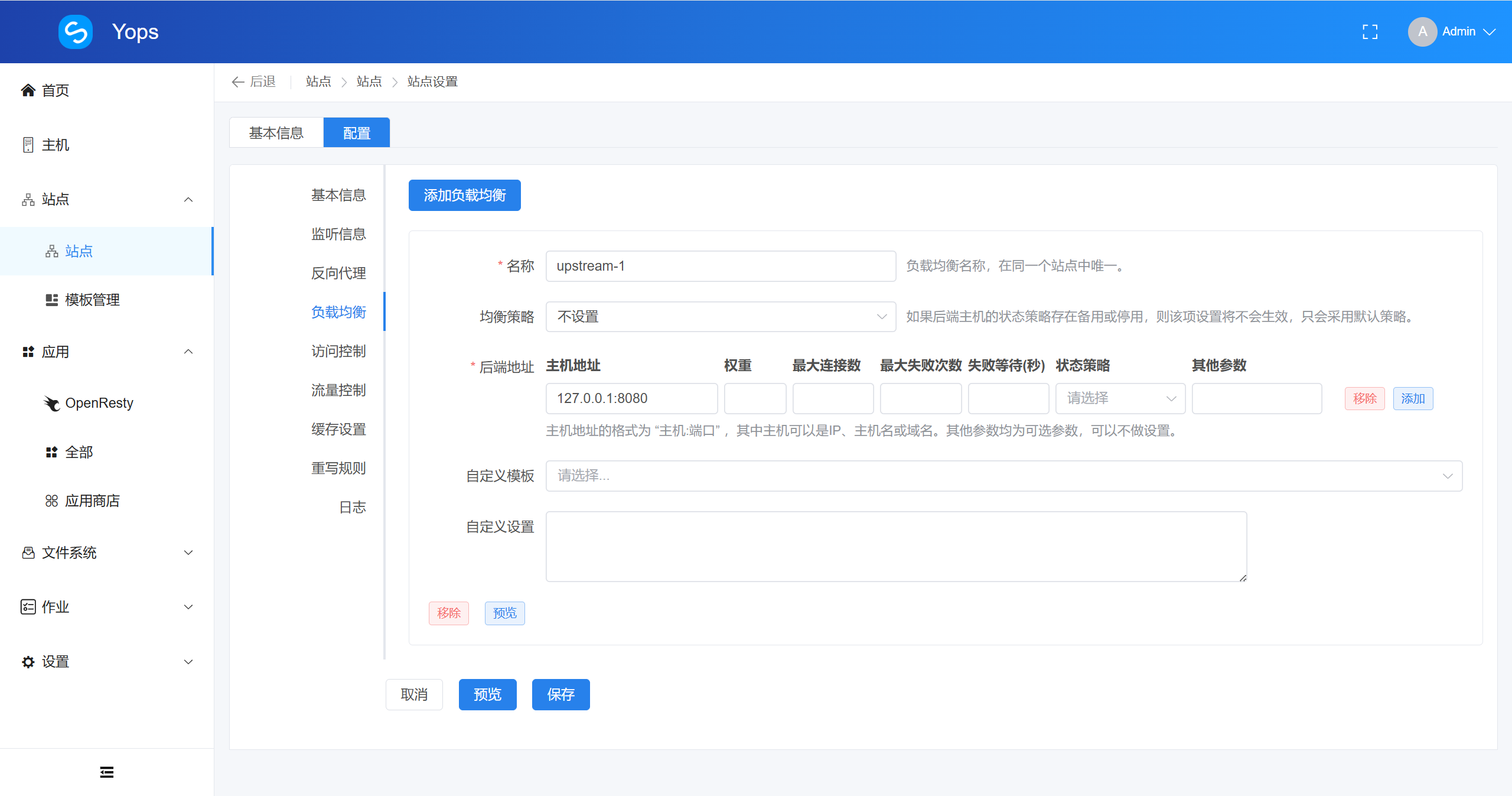The image size is (1512, 796).
Task: Click the 主机地址 input field
Action: 631,398
